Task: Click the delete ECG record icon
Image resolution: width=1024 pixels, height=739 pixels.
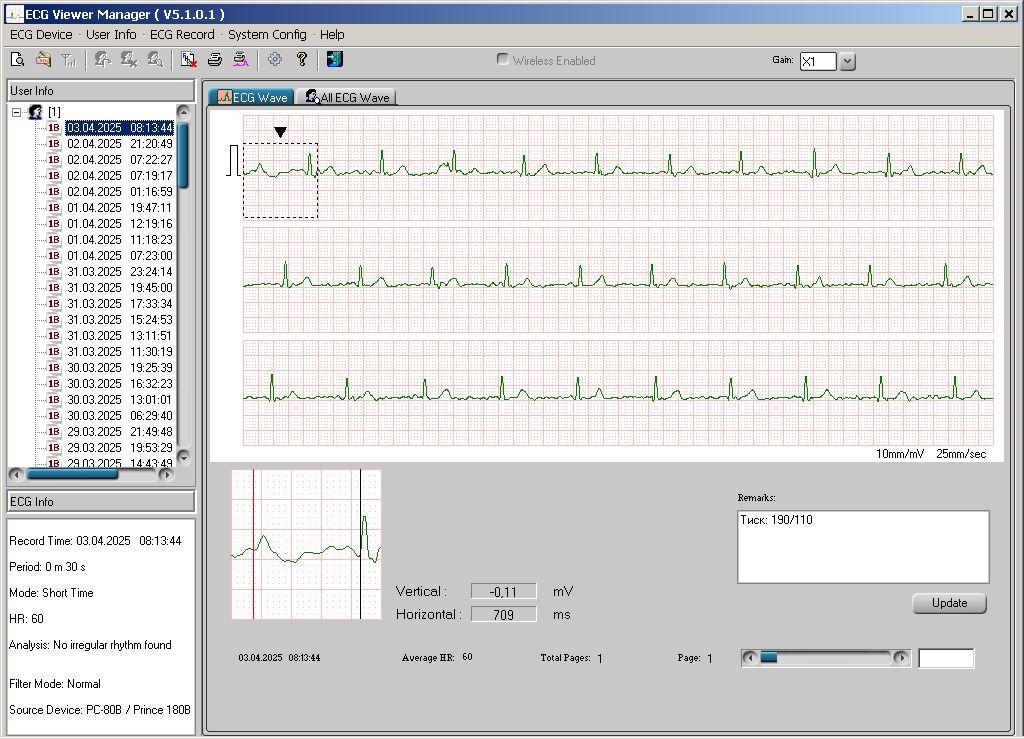Action: click(x=189, y=60)
